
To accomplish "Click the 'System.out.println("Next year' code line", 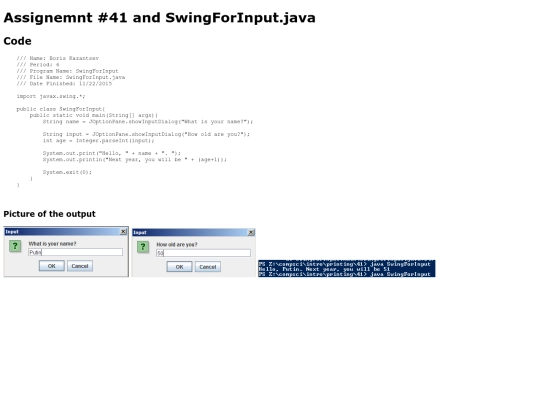I will 135,159.
